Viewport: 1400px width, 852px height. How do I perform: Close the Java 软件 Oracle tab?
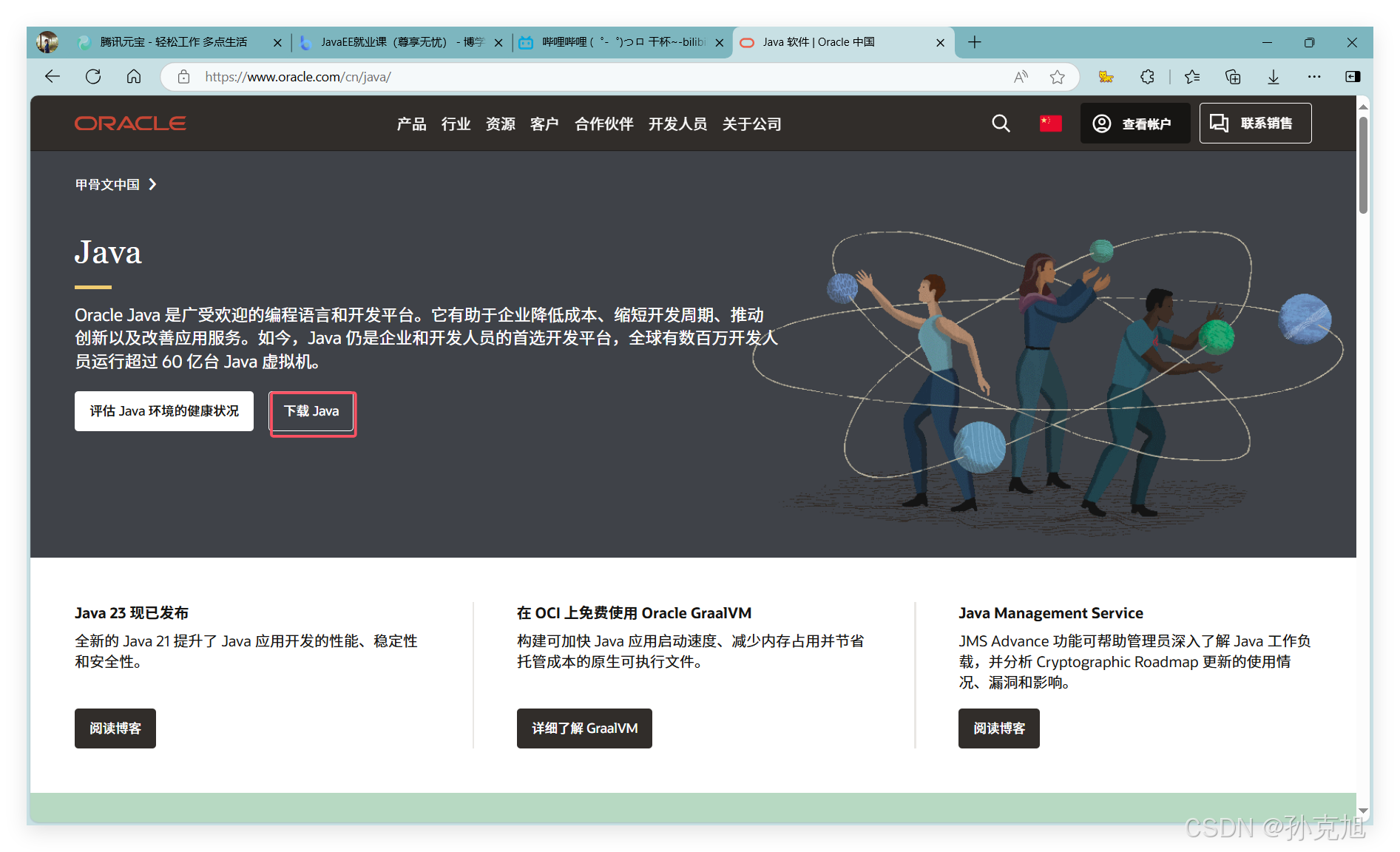click(x=941, y=43)
